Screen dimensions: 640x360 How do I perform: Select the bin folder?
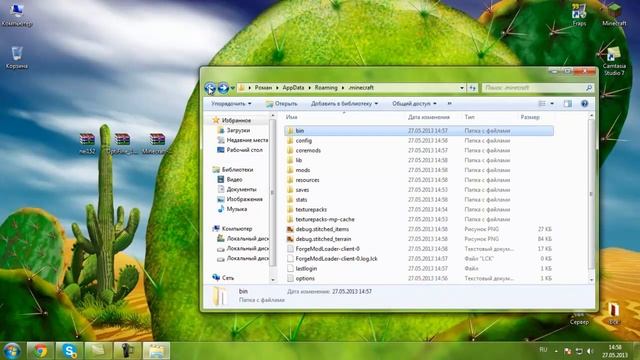[419, 131]
